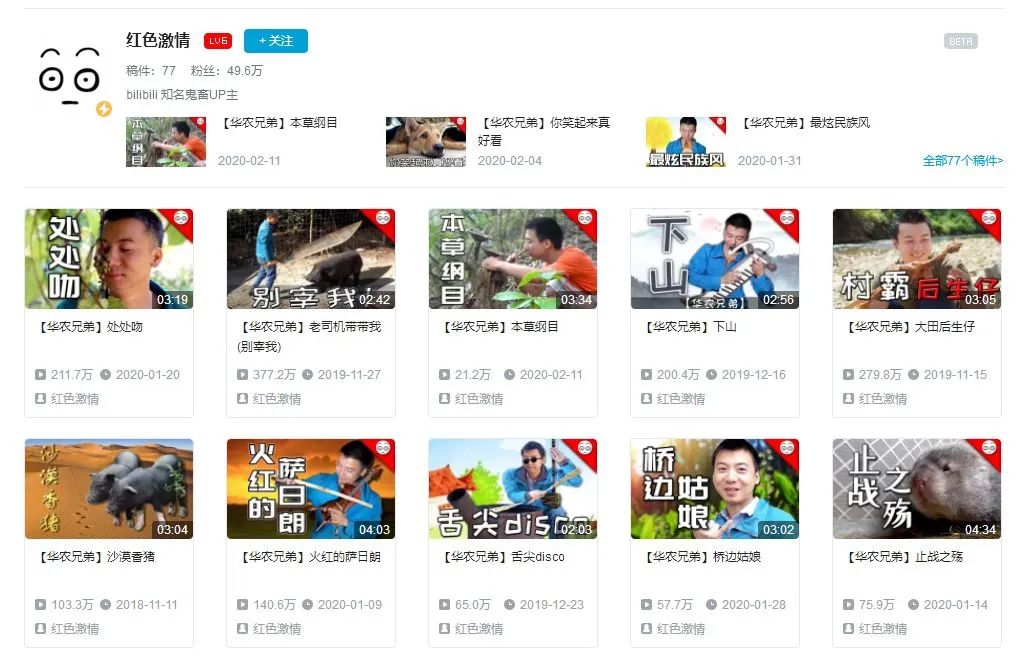Open the 你笑起来真好看 dog thumbnail

(426, 142)
